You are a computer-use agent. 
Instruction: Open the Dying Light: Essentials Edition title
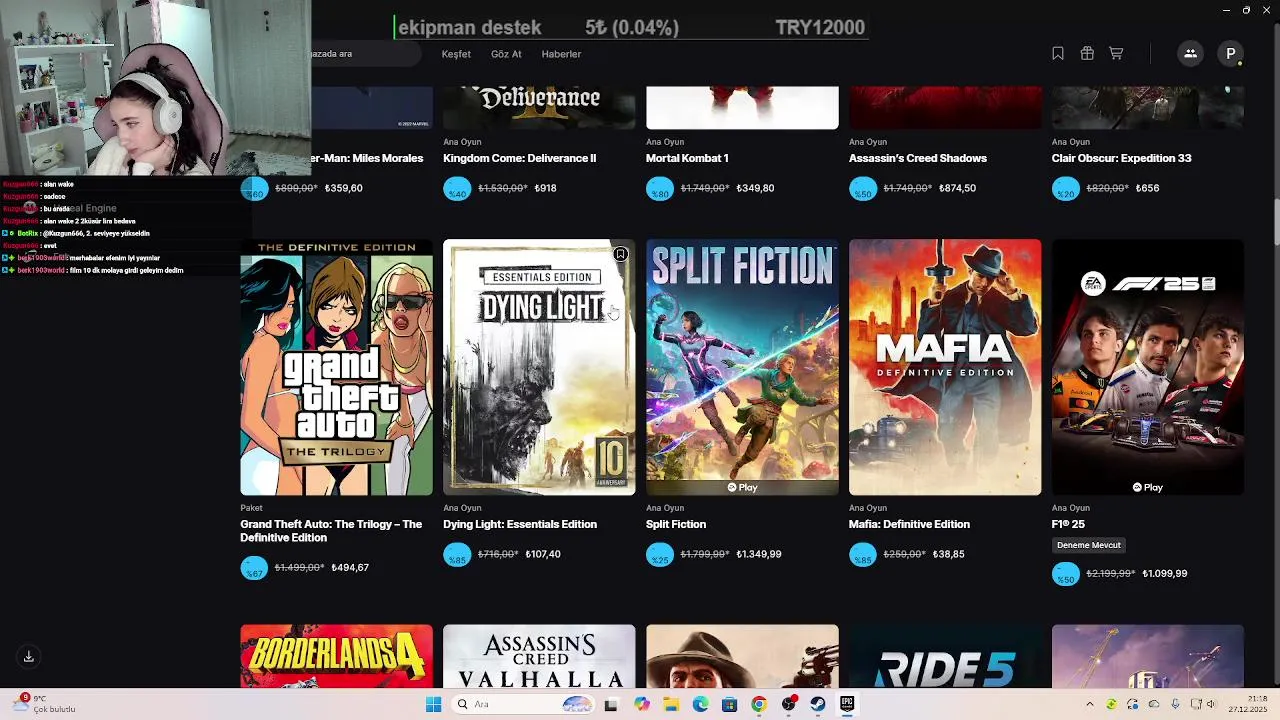point(520,524)
